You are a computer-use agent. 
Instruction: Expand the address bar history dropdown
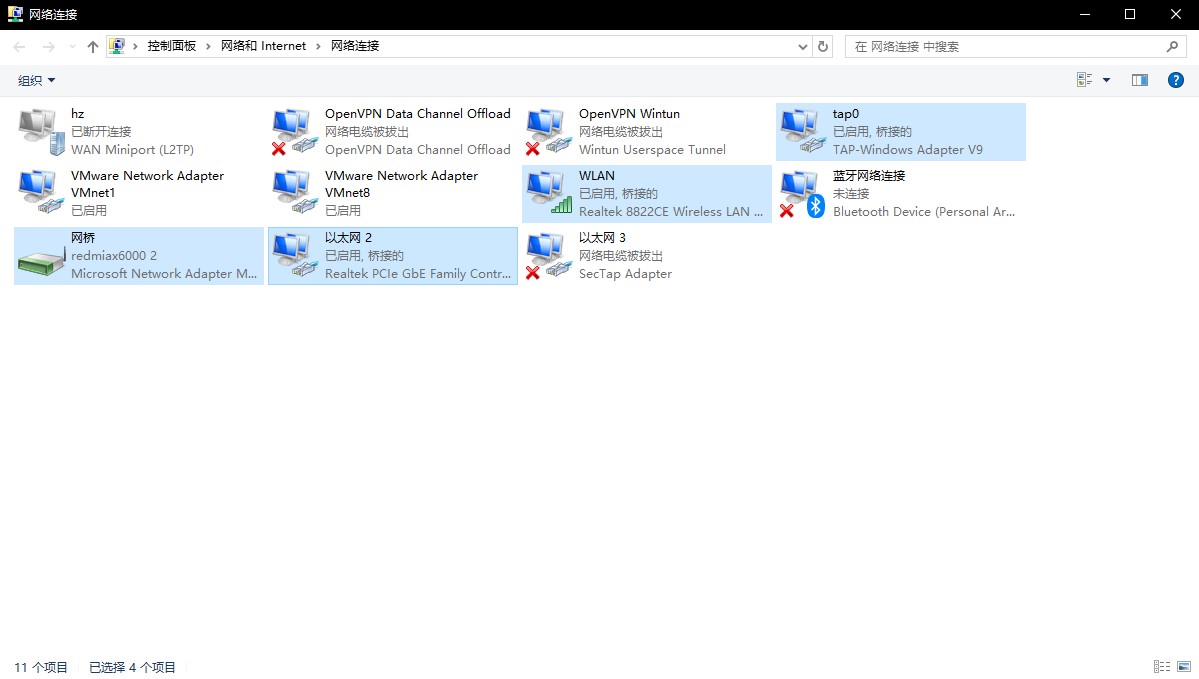coord(803,46)
